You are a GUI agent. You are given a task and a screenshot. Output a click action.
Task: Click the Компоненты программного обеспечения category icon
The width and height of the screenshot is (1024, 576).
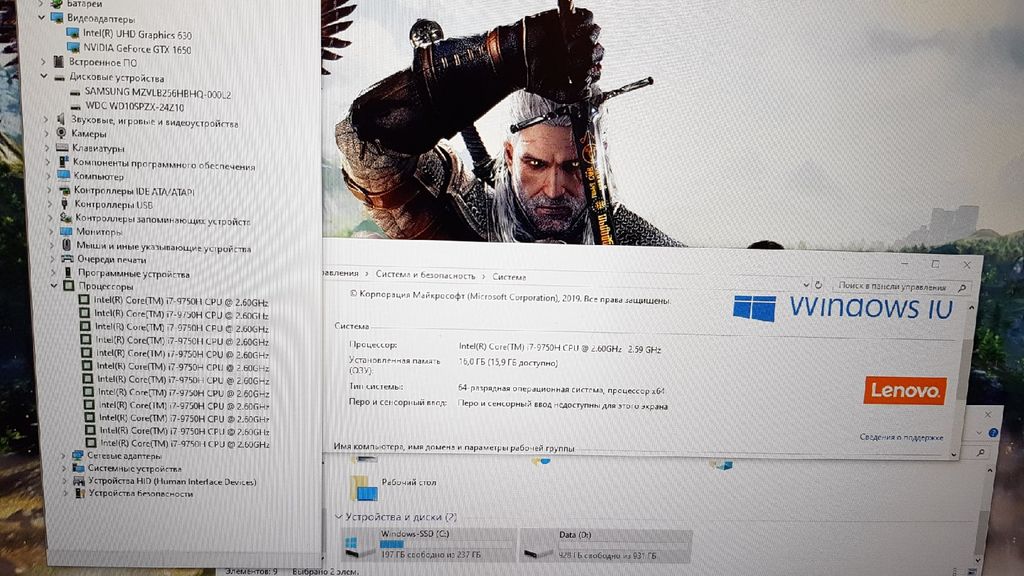coord(63,161)
